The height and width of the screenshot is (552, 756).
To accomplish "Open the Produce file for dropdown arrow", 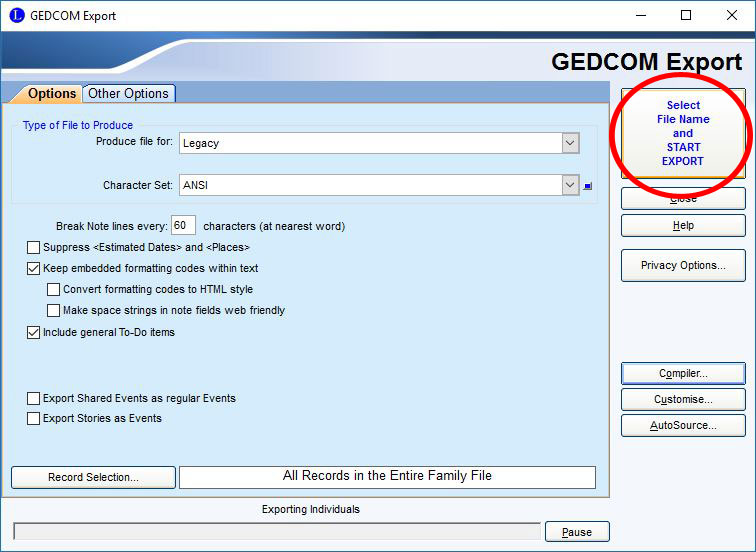I will coord(570,143).
